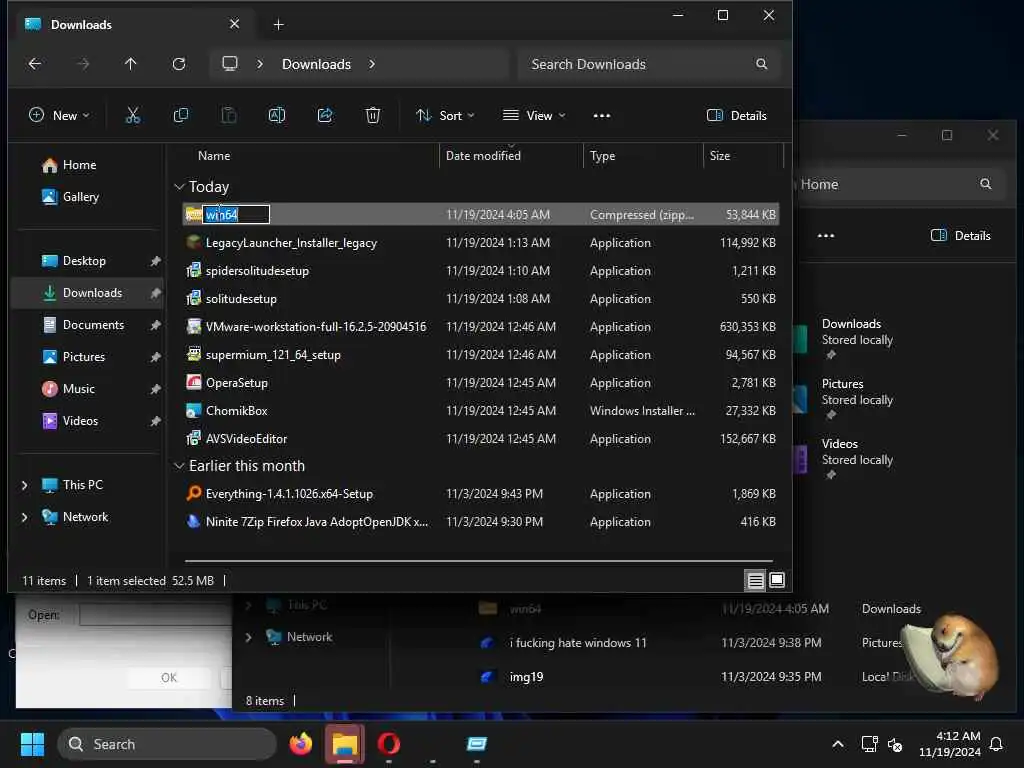Click the win64 rename text box
Viewport: 1024px width, 768px height.
click(x=236, y=214)
